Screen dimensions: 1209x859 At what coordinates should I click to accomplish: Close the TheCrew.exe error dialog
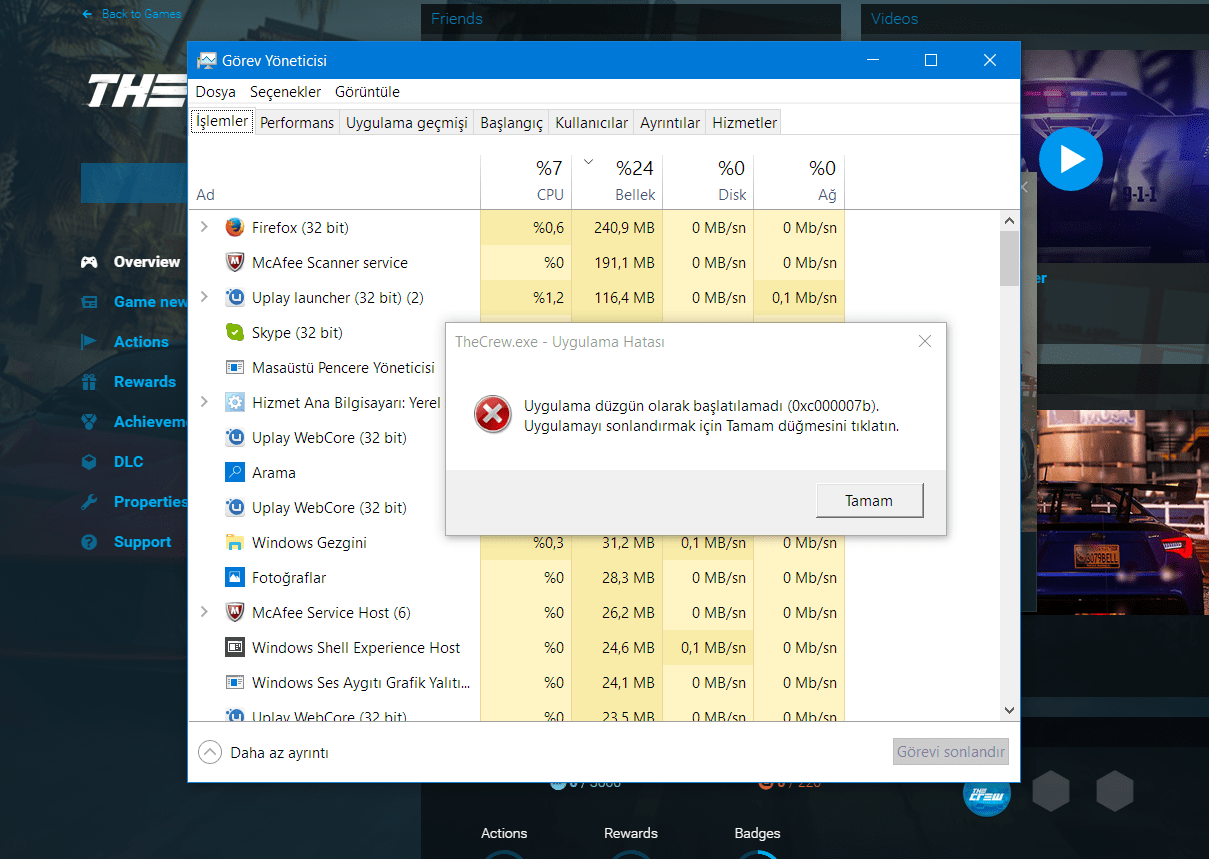pyautogui.click(x=925, y=342)
